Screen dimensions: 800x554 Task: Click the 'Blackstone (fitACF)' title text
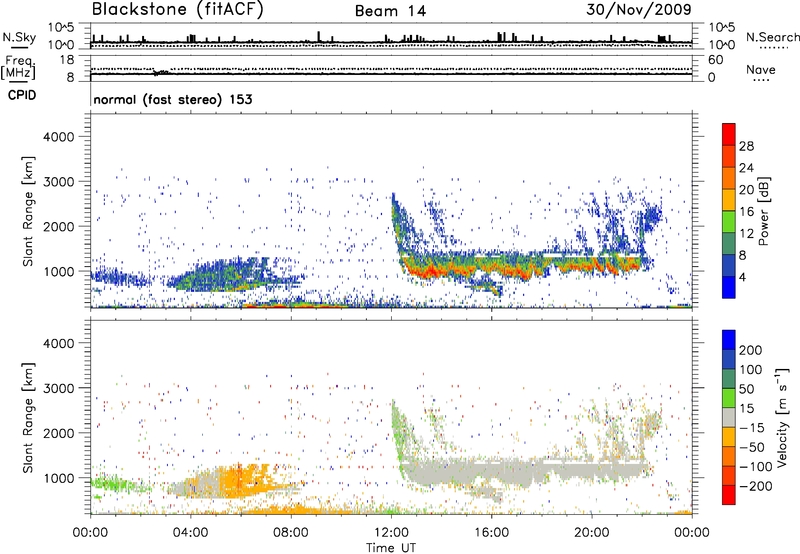coord(178,10)
